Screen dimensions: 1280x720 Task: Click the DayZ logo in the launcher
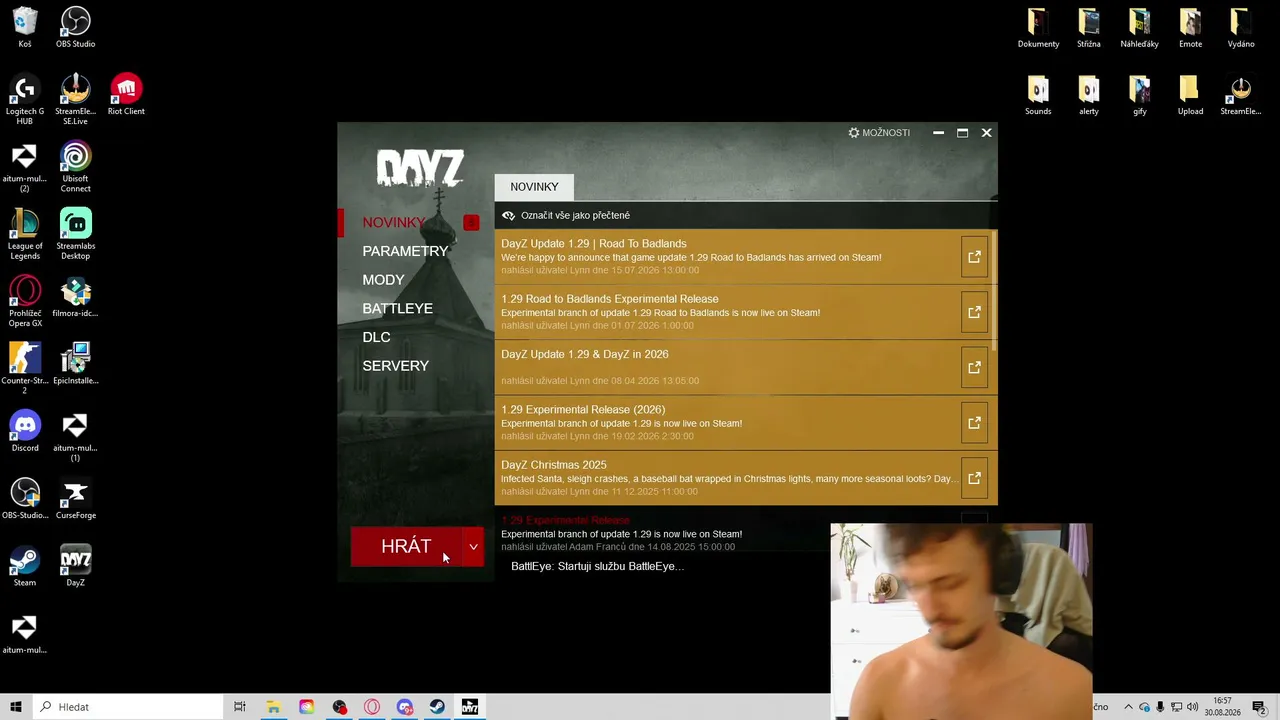click(x=420, y=168)
